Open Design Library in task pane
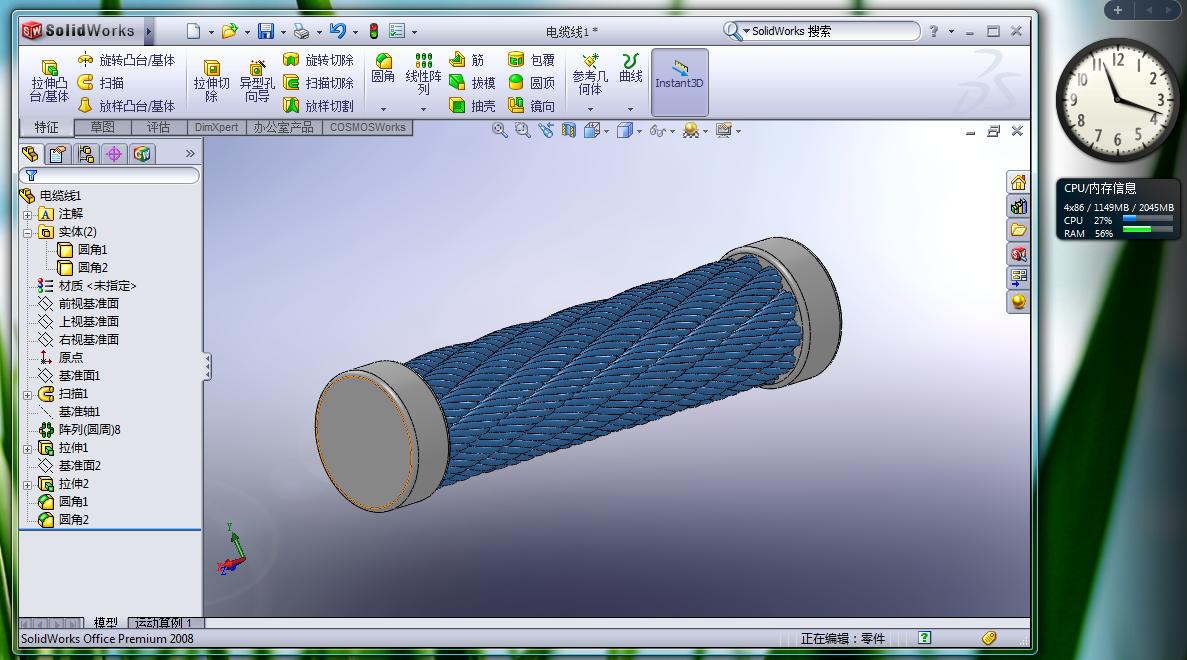 [x=1018, y=206]
